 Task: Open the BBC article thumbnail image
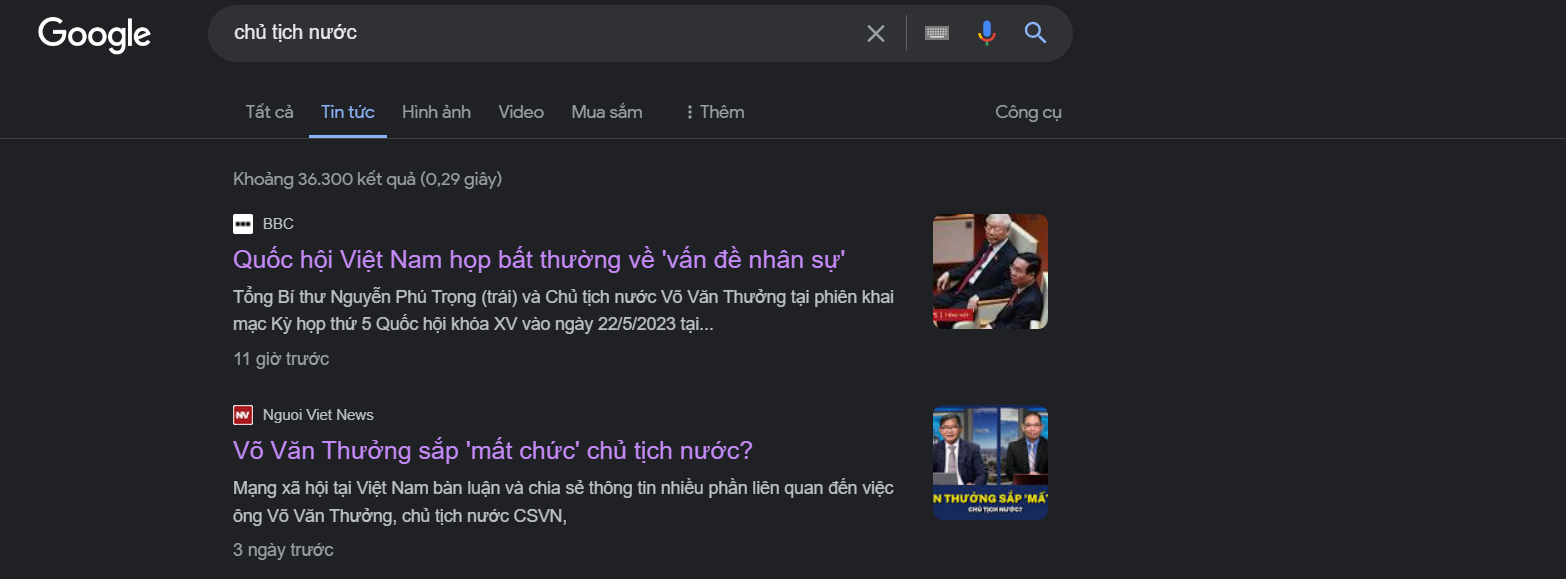pos(990,271)
